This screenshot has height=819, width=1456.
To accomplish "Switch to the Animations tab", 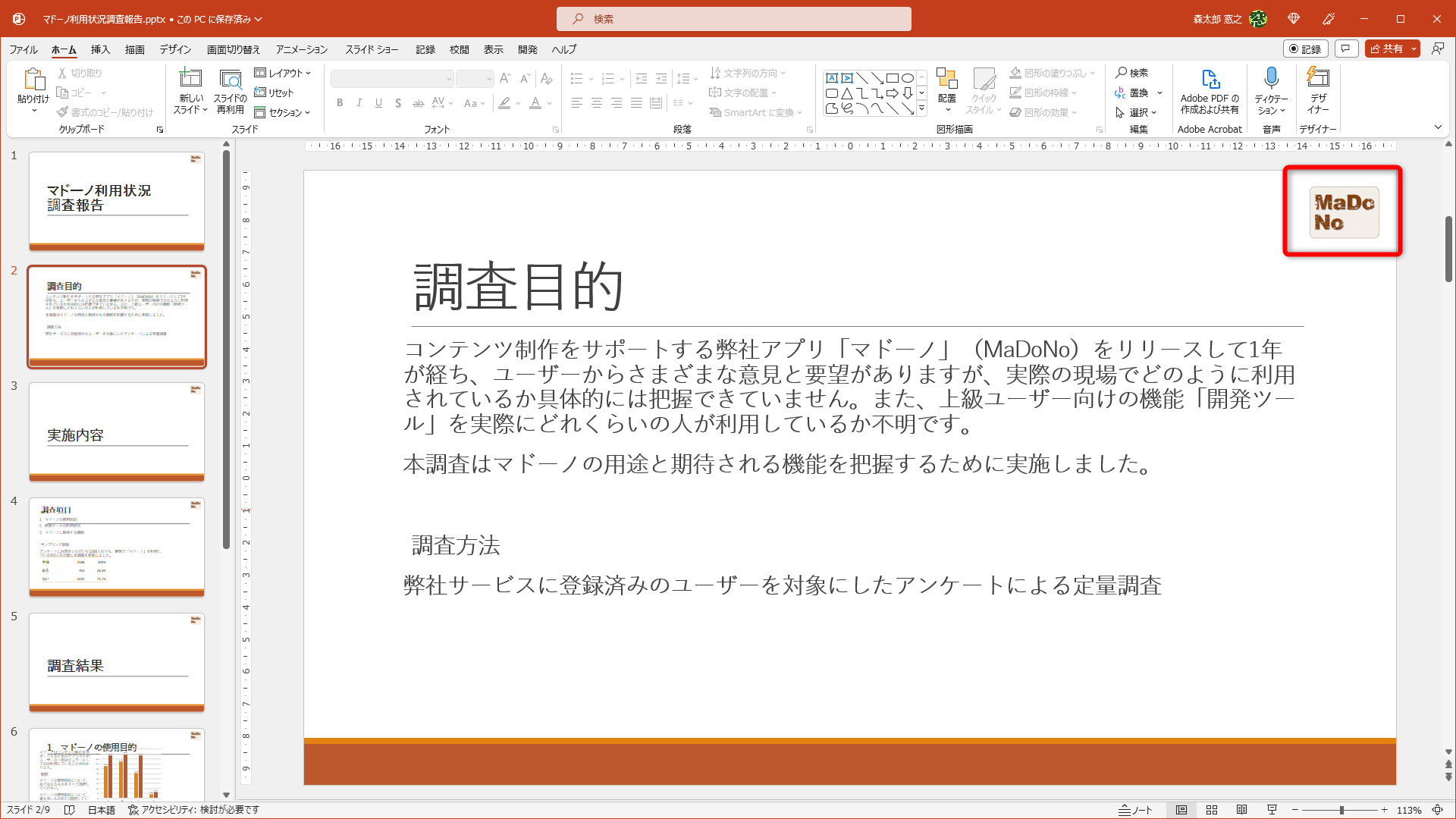I will click(301, 49).
